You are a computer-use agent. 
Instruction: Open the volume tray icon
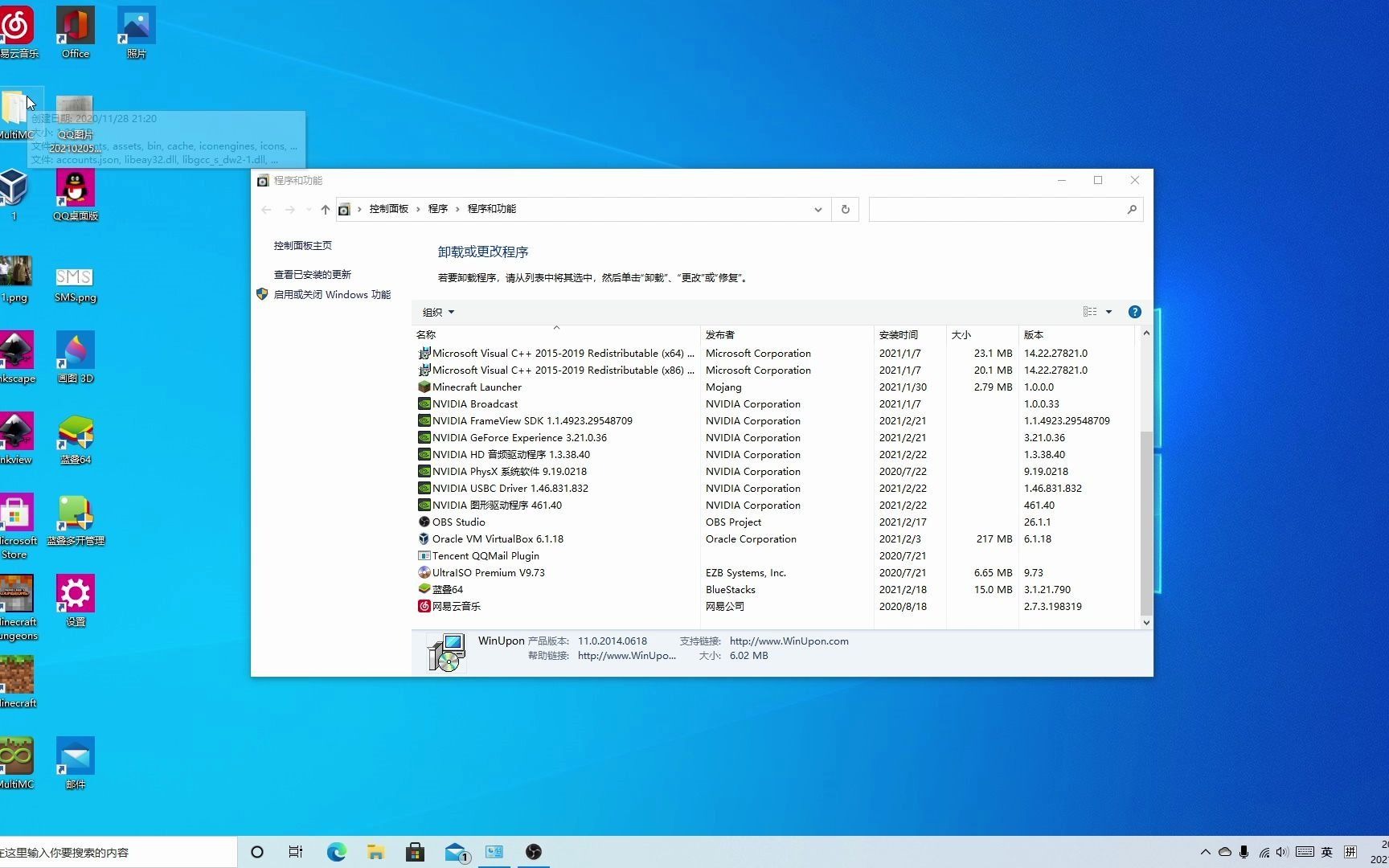click(x=1282, y=852)
